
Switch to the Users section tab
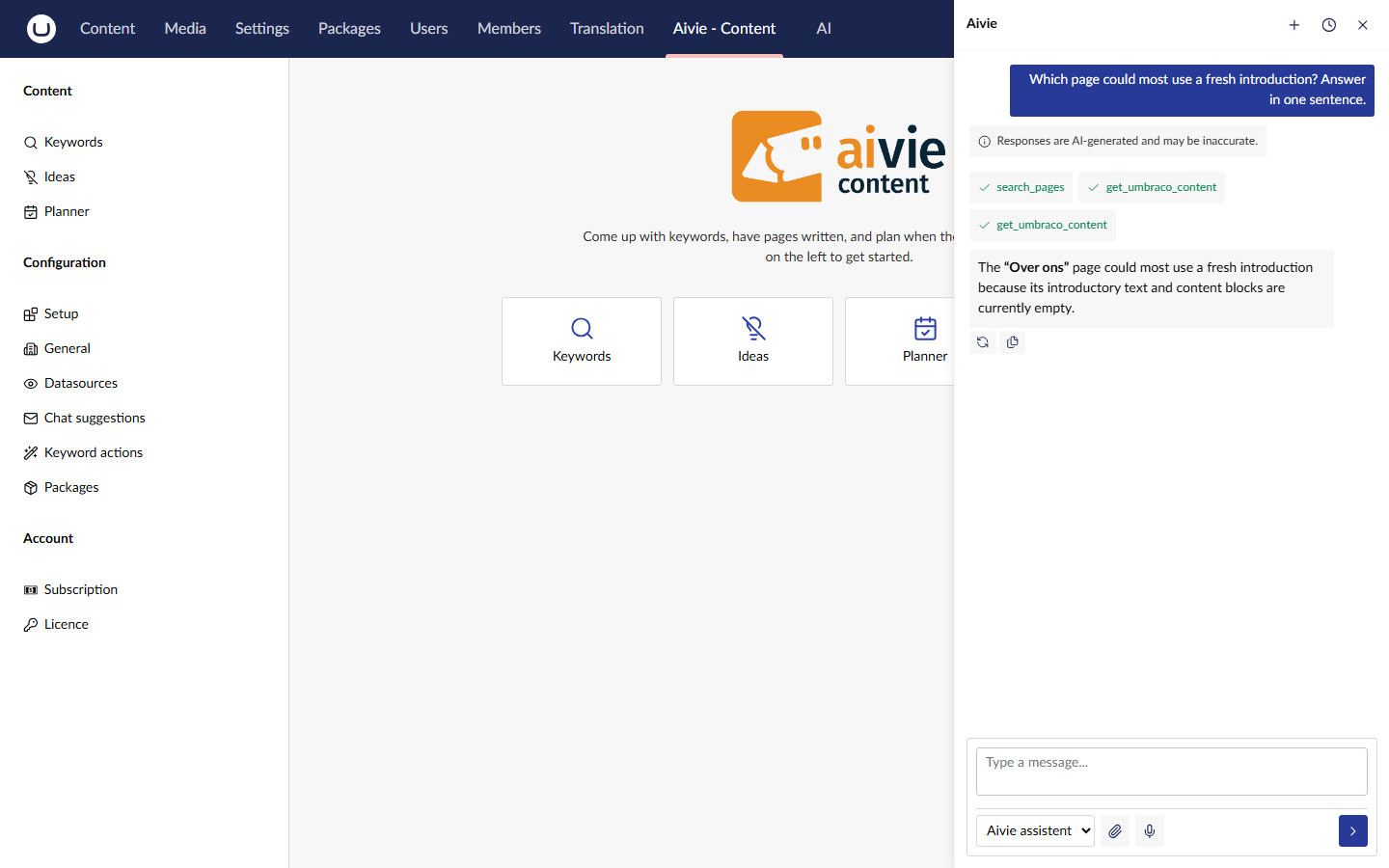click(x=429, y=29)
